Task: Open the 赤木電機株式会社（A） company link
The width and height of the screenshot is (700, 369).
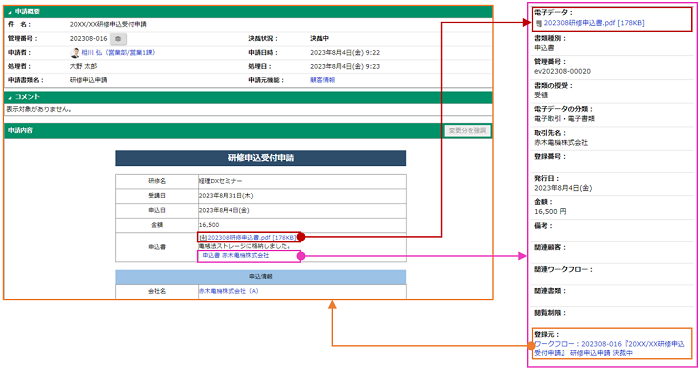Action: (x=229, y=291)
